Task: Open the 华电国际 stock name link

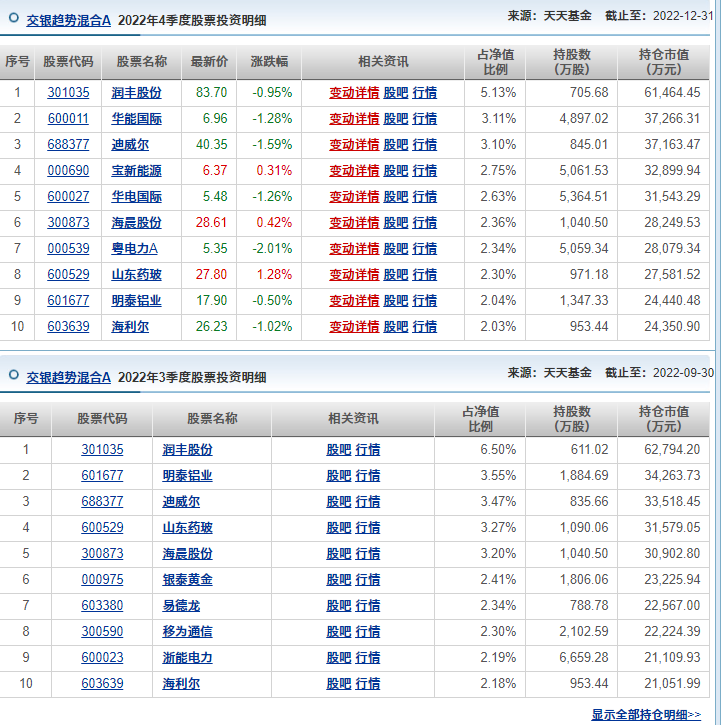Action: click(136, 197)
